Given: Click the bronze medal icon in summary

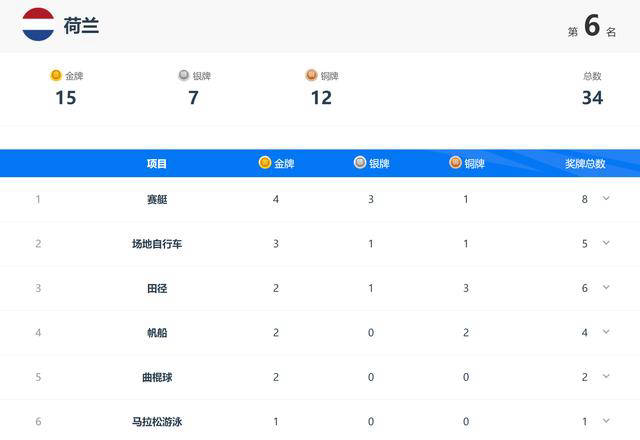Looking at the screenshot, I should pos(311,75).
